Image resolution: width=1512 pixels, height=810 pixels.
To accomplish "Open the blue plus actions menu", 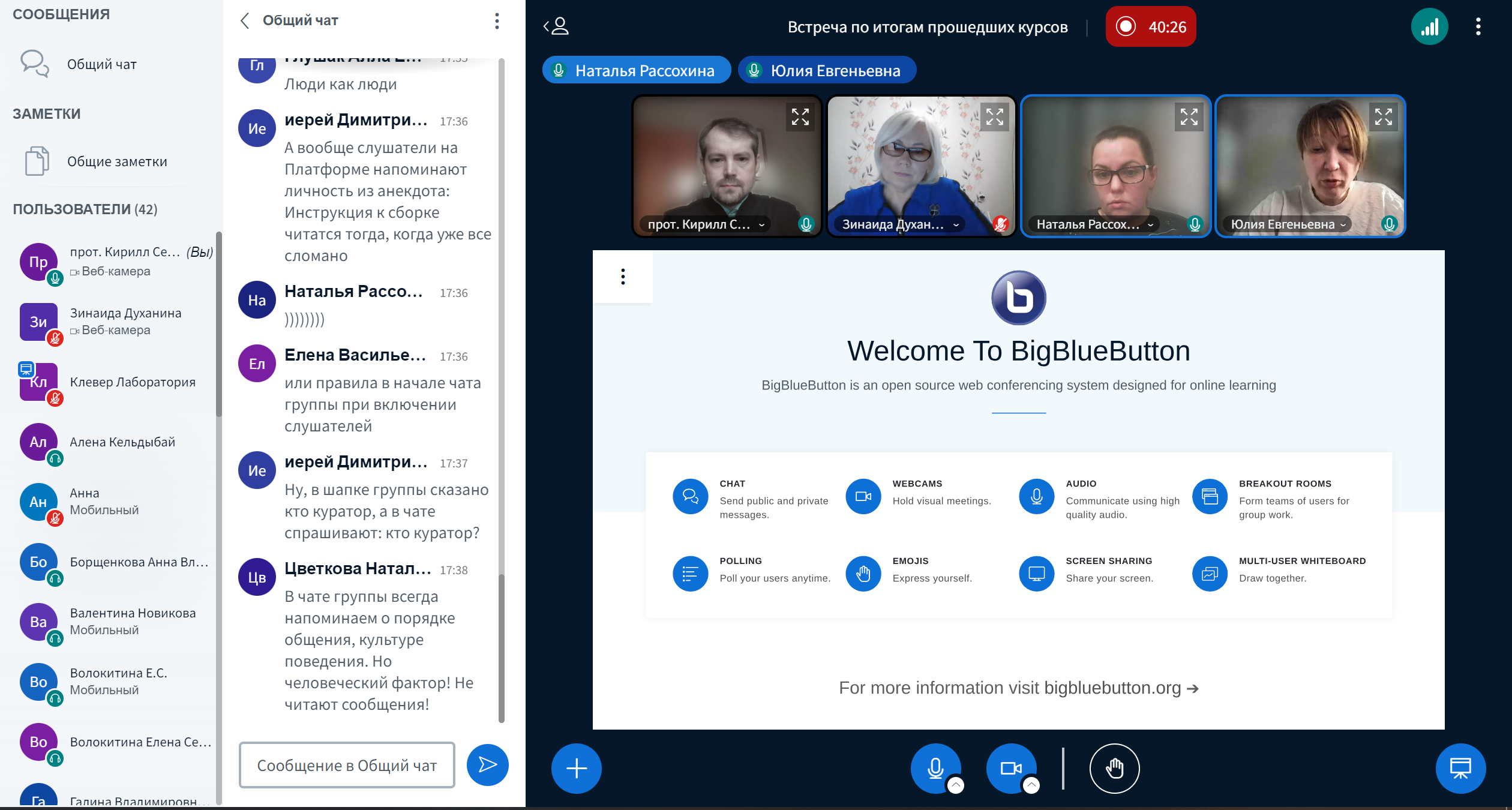I will pos(576,768).
